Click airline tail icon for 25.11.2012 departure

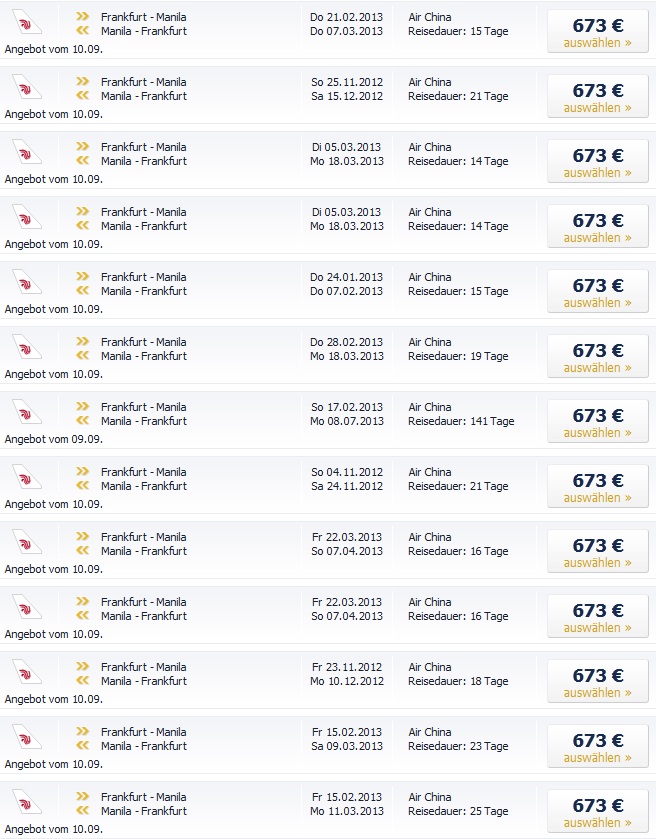point(26,87)
